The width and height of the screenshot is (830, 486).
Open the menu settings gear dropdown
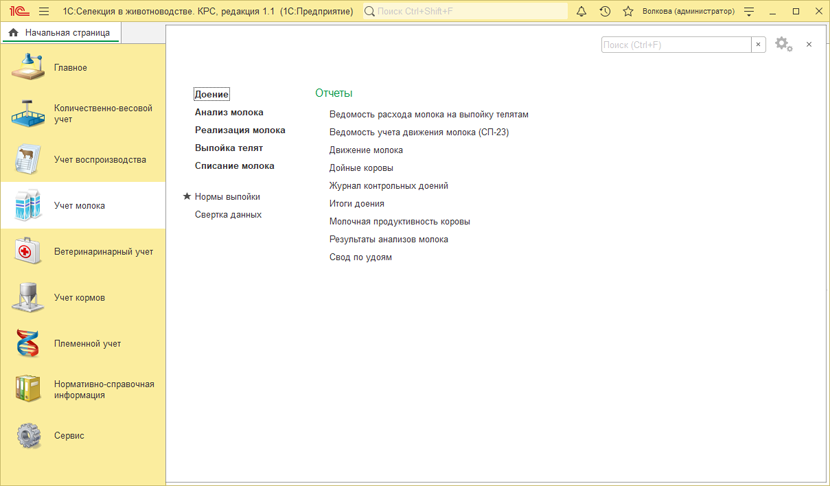click(x=784, y=45)
